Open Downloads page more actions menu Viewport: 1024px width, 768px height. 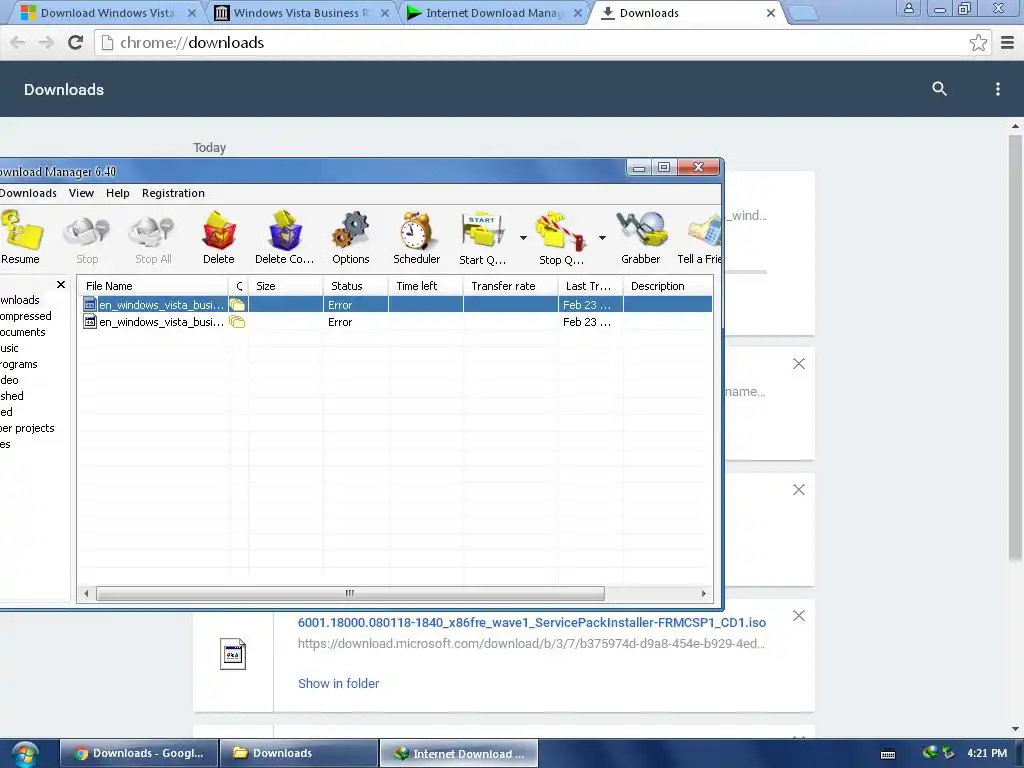coord(997,89)
